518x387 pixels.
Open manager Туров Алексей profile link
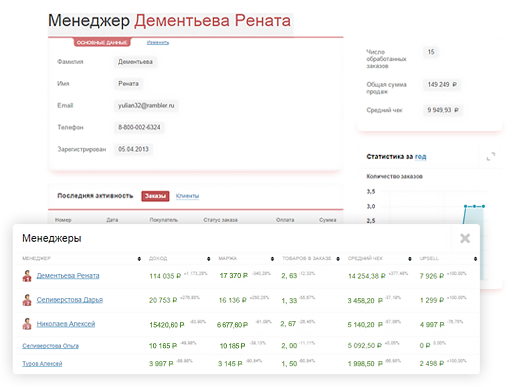pyautogui.click(x=42, y=363)
